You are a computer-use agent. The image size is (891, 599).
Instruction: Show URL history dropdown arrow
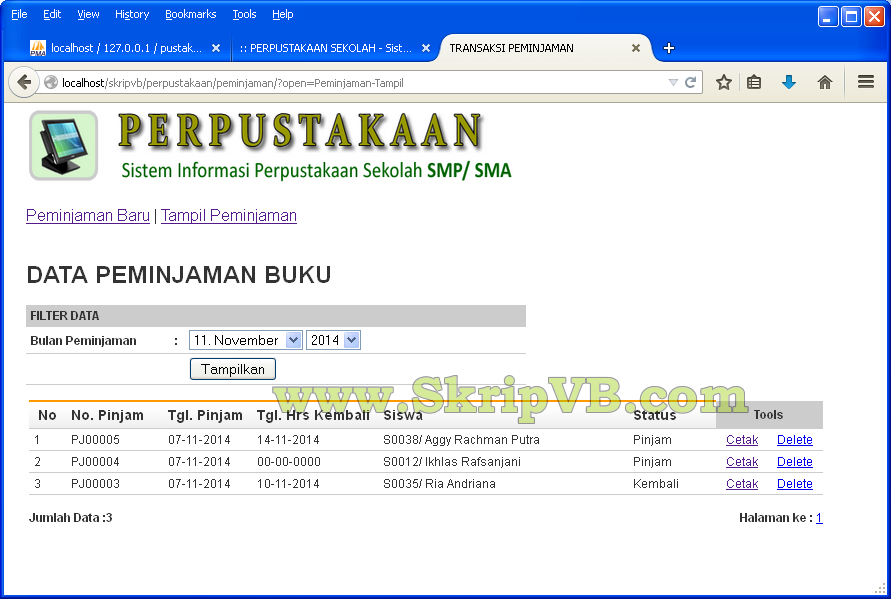[x=673, y=83]
